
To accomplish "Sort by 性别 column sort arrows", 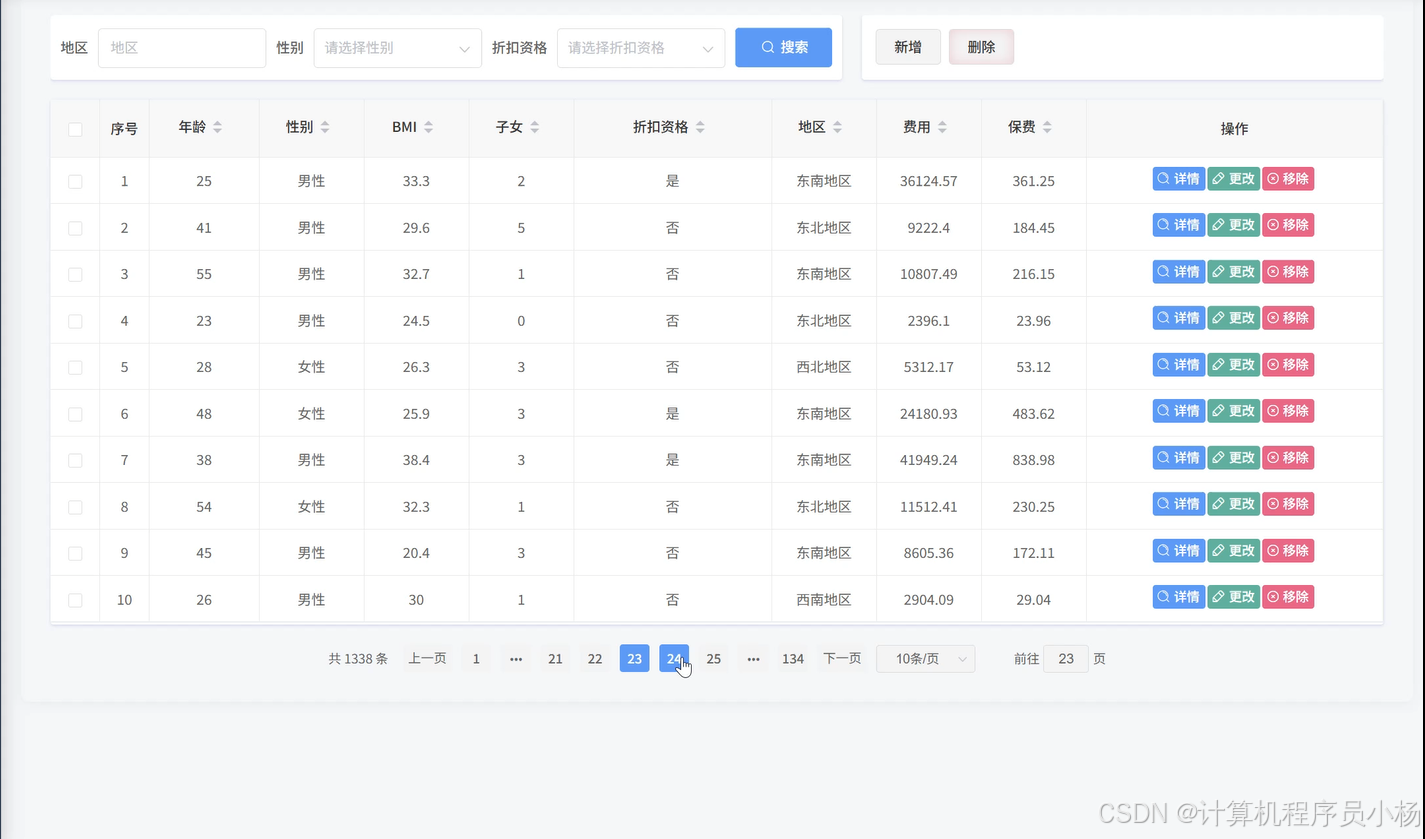I will click(324, 127).
